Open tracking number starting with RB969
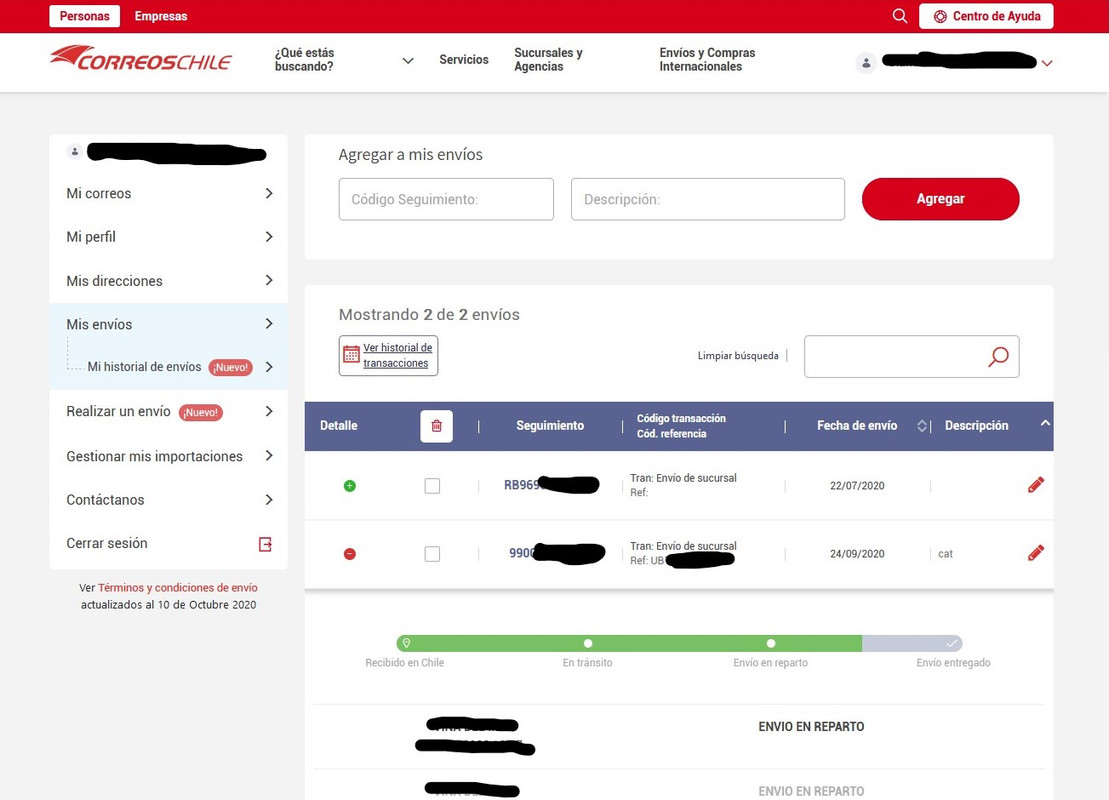 pyautogui.click(x=551, y=485)
